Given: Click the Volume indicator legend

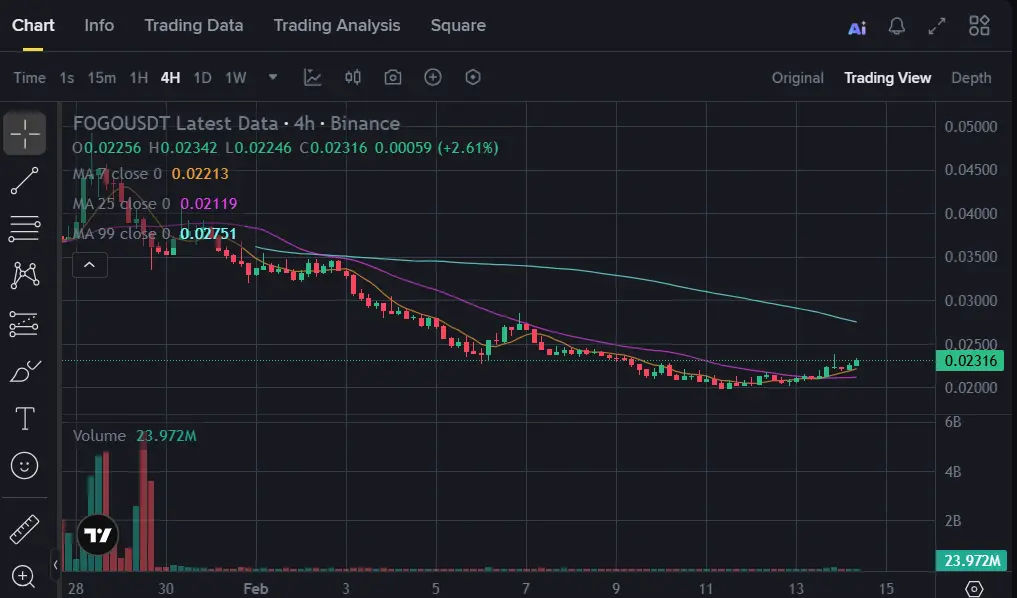Looking at the screenshot, I should click(x=134, y=436).
